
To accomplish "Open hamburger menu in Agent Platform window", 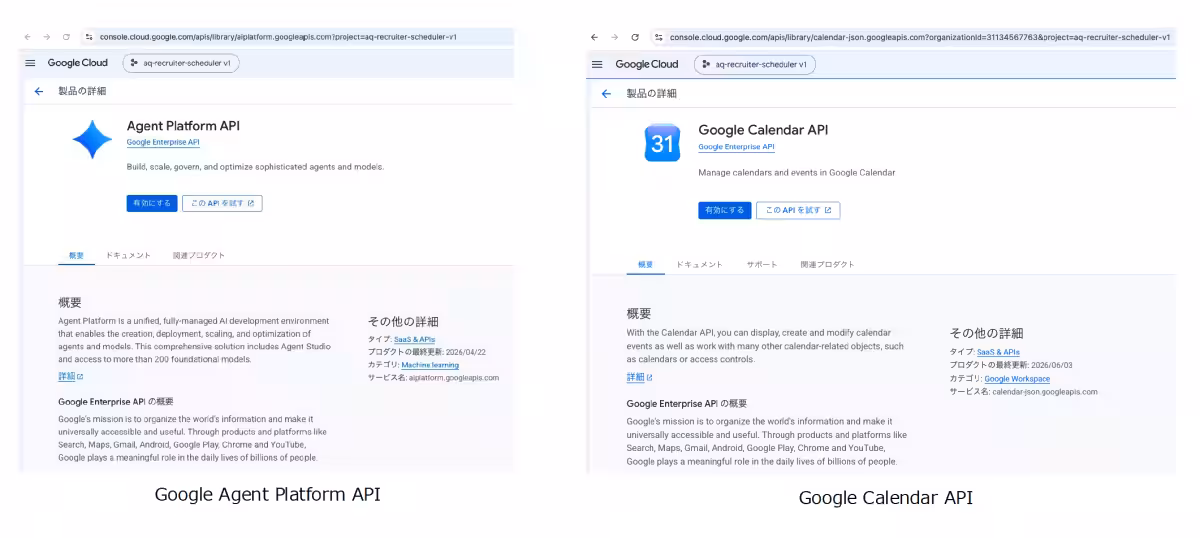I will point(30,63).
